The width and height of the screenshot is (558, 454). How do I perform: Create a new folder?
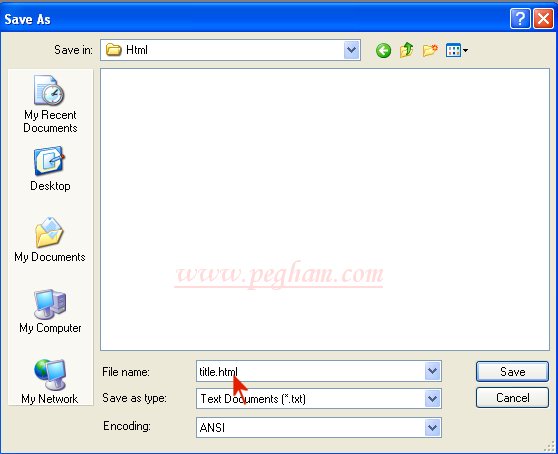(430, 50)
